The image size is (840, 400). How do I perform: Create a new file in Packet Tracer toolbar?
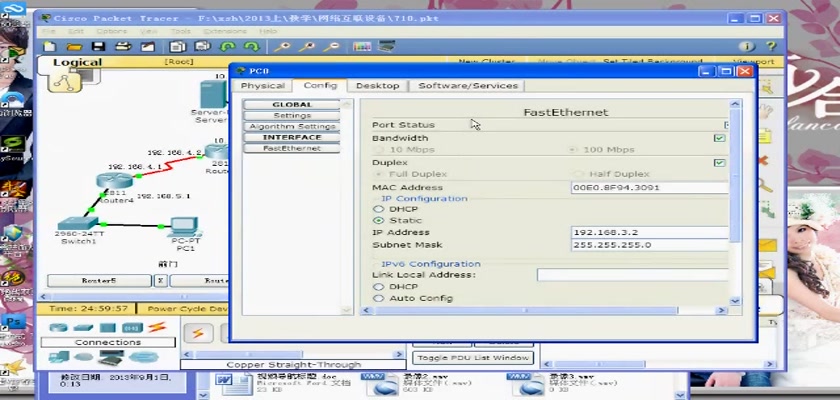49,47
